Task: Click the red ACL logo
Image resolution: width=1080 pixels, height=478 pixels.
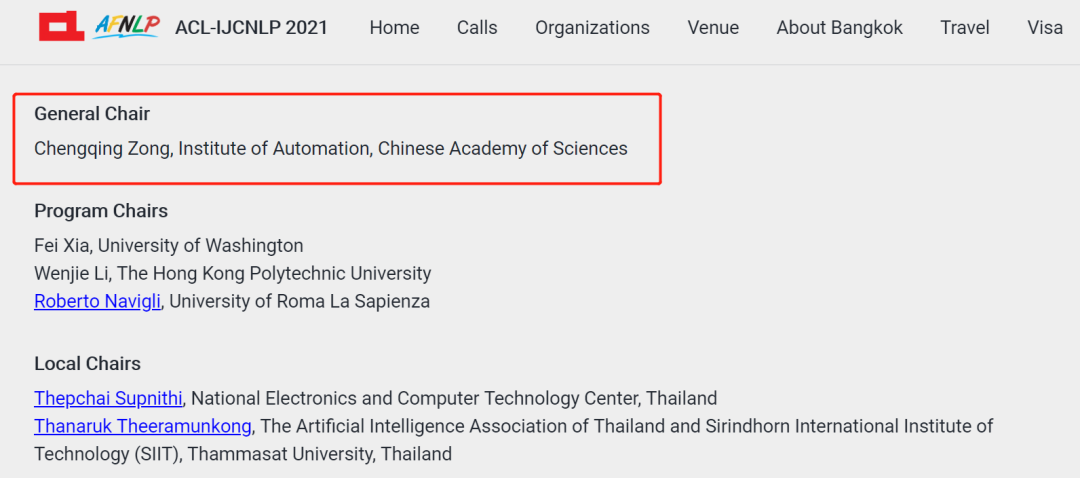Action: [x=61, y=27]
